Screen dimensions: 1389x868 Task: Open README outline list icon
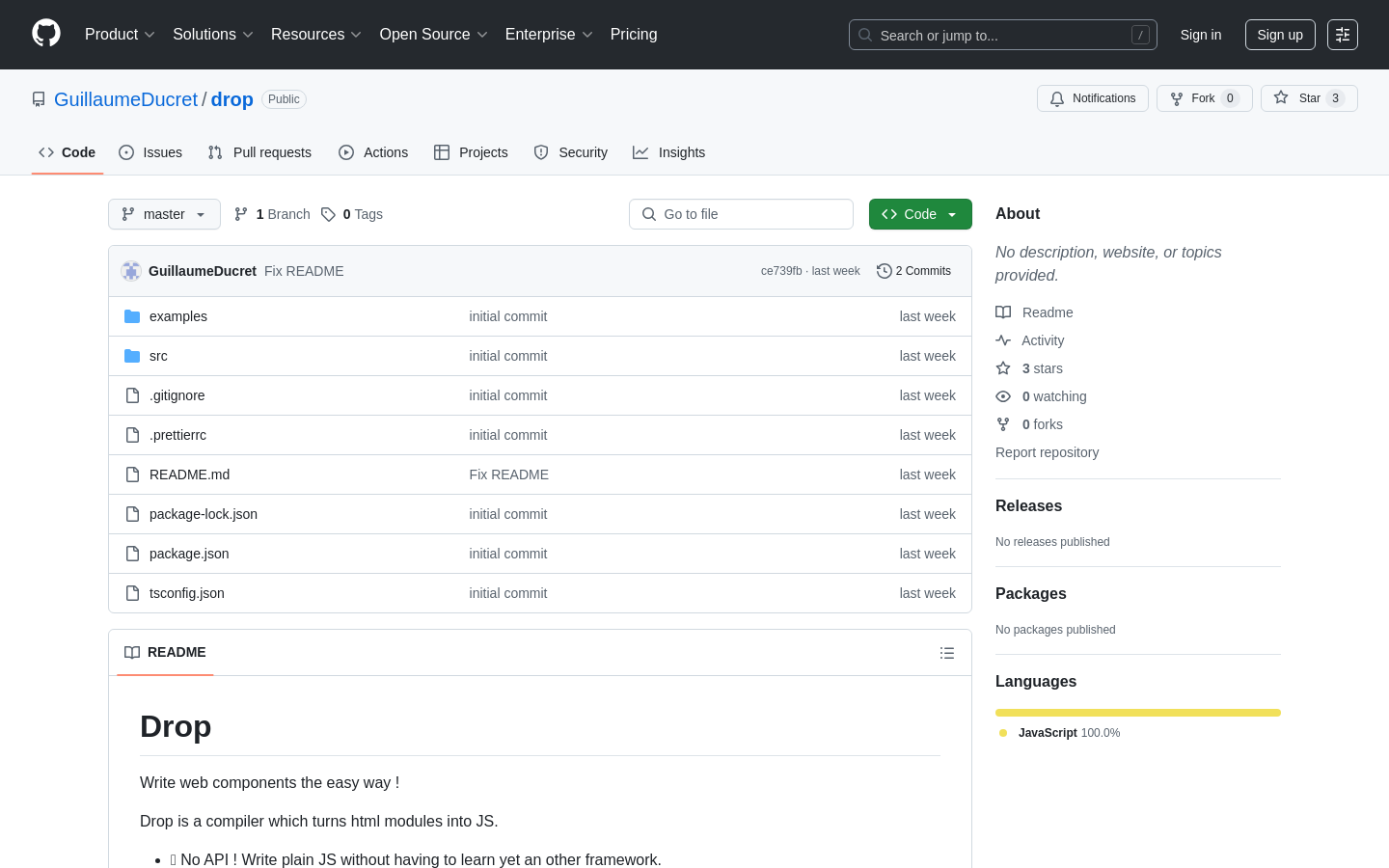click(x=947, y=653)
